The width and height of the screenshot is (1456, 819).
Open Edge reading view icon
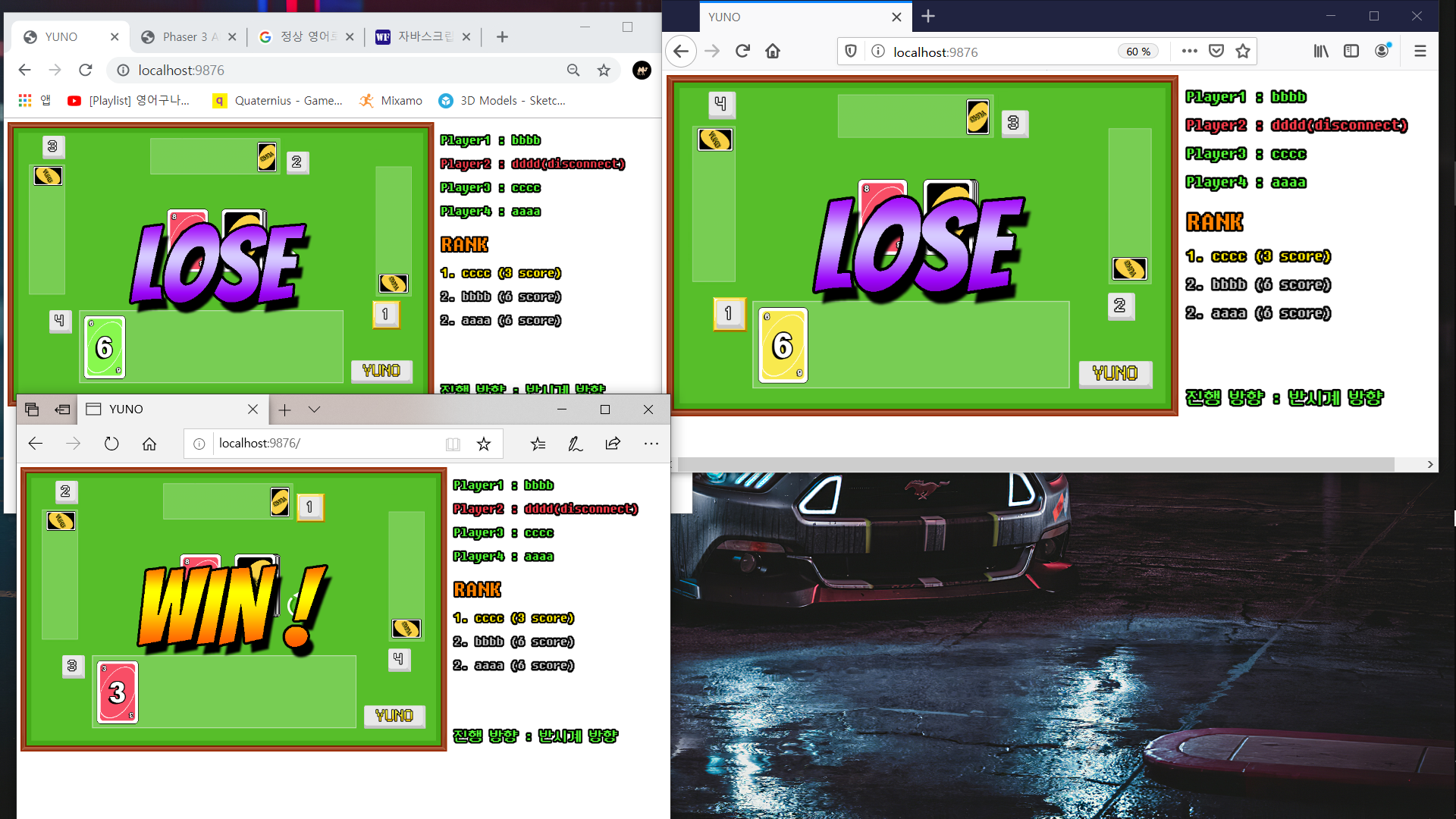click(x=453, y=444)
